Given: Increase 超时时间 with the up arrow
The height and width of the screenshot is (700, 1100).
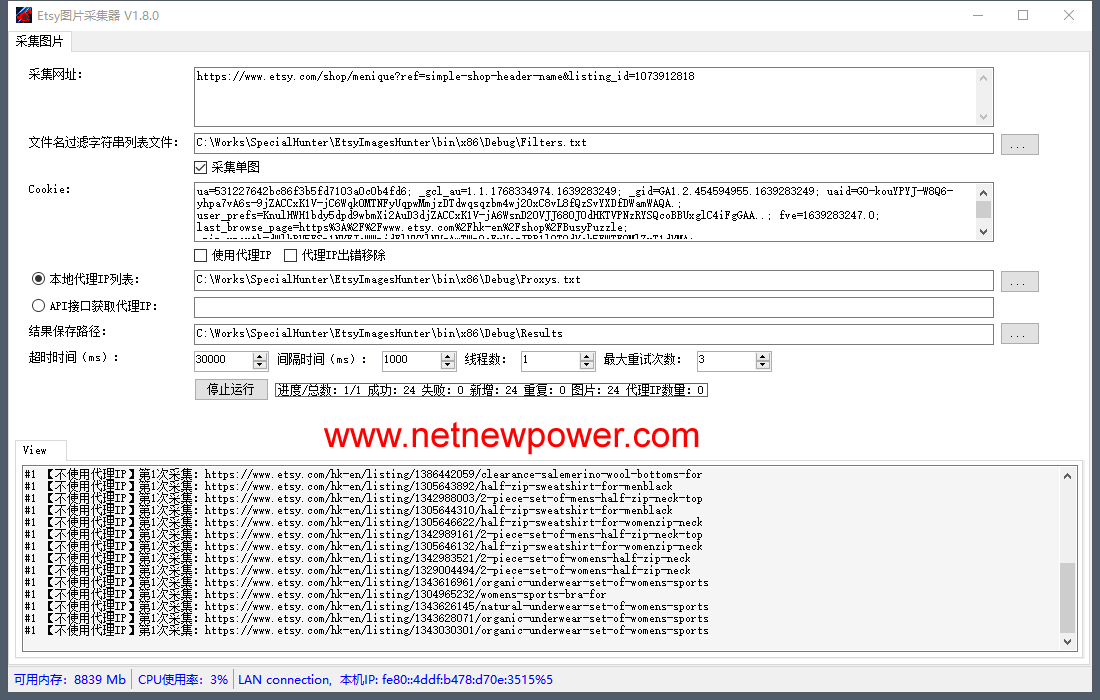Looking at the screenshot, I should coord(260,356).
